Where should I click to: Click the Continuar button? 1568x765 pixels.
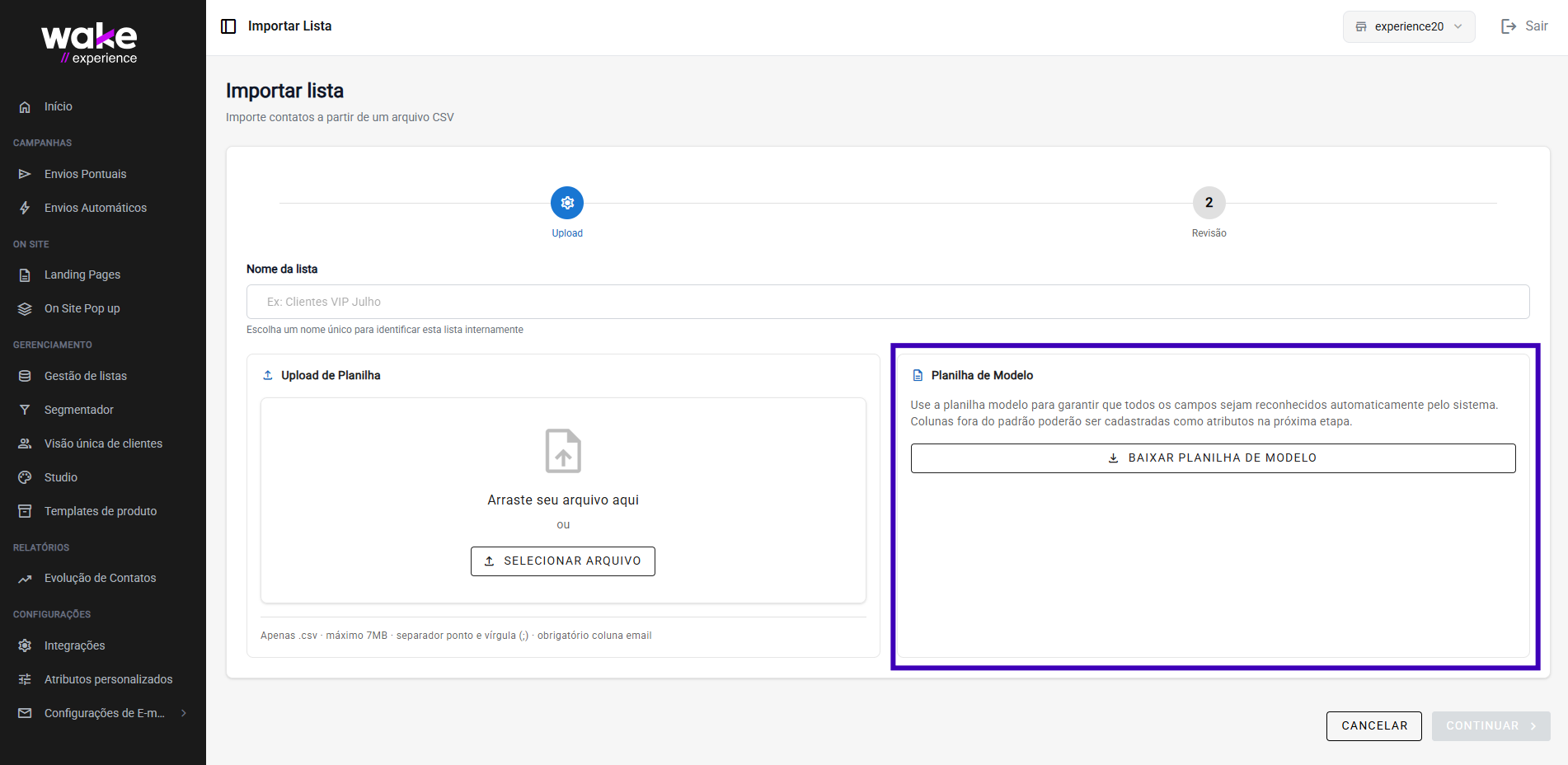pos(1491,726)
